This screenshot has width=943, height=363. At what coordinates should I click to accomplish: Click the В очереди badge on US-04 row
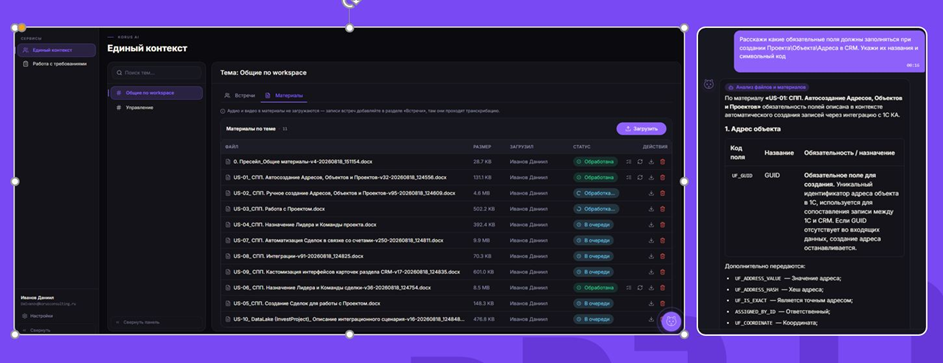click(x=593, y=225)
